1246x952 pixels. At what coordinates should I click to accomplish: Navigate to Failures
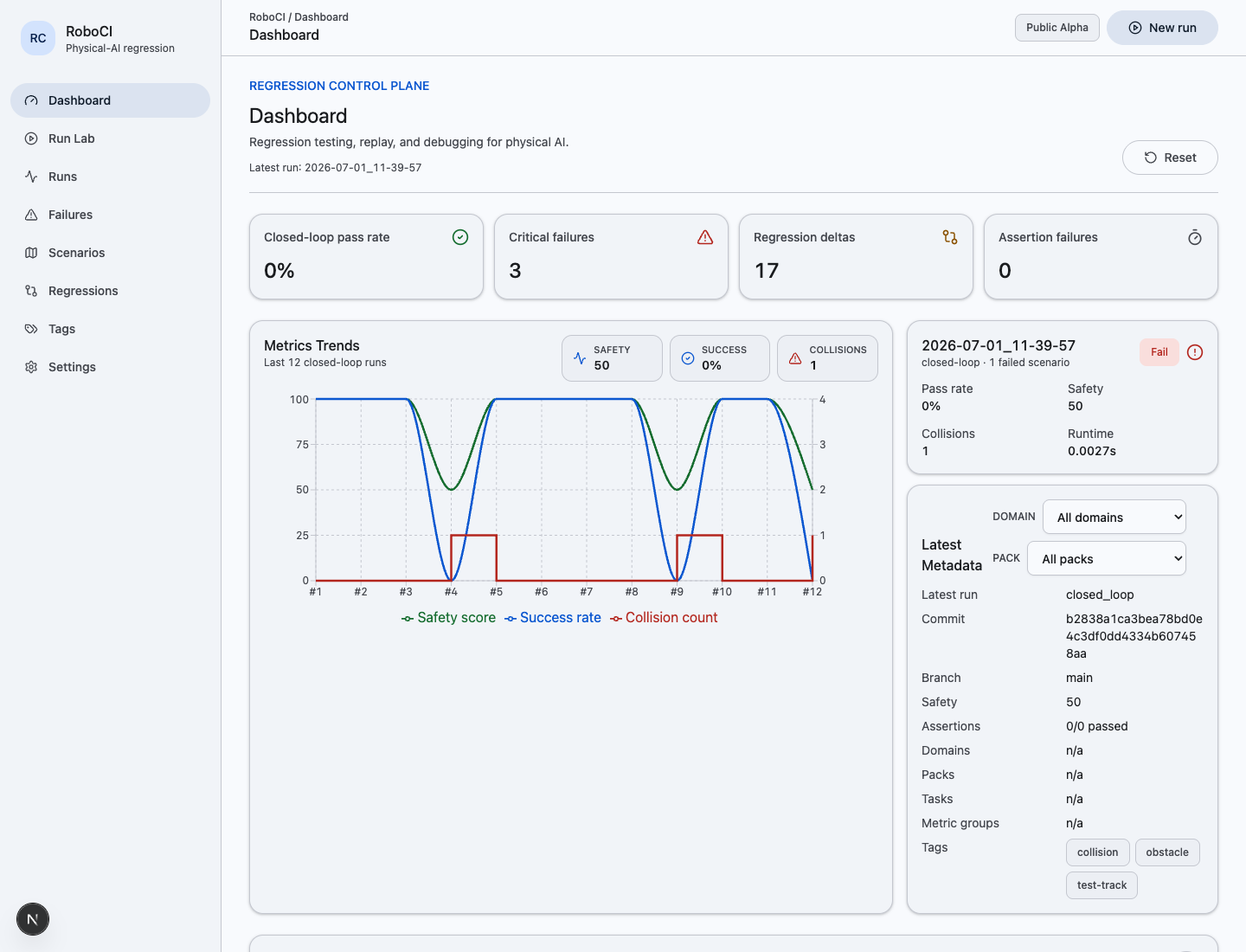click(x=110, y=215)
